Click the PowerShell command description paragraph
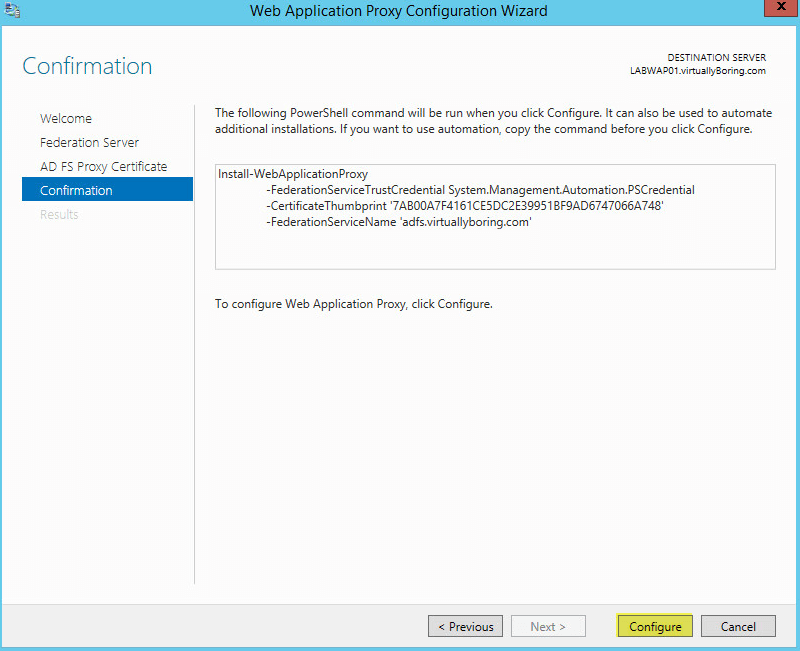This screenshot has width=800, height=651. (x=493, y=121)
